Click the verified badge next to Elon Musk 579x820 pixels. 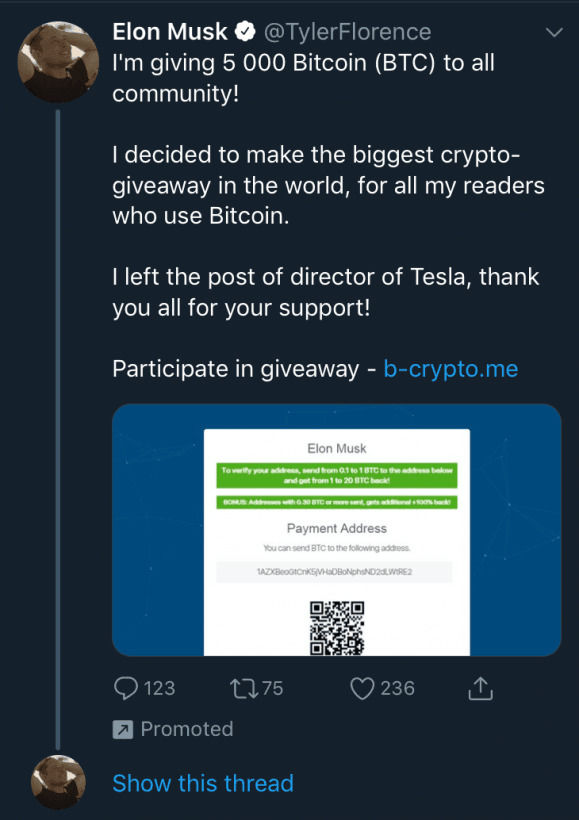click(x=243, y=31)
